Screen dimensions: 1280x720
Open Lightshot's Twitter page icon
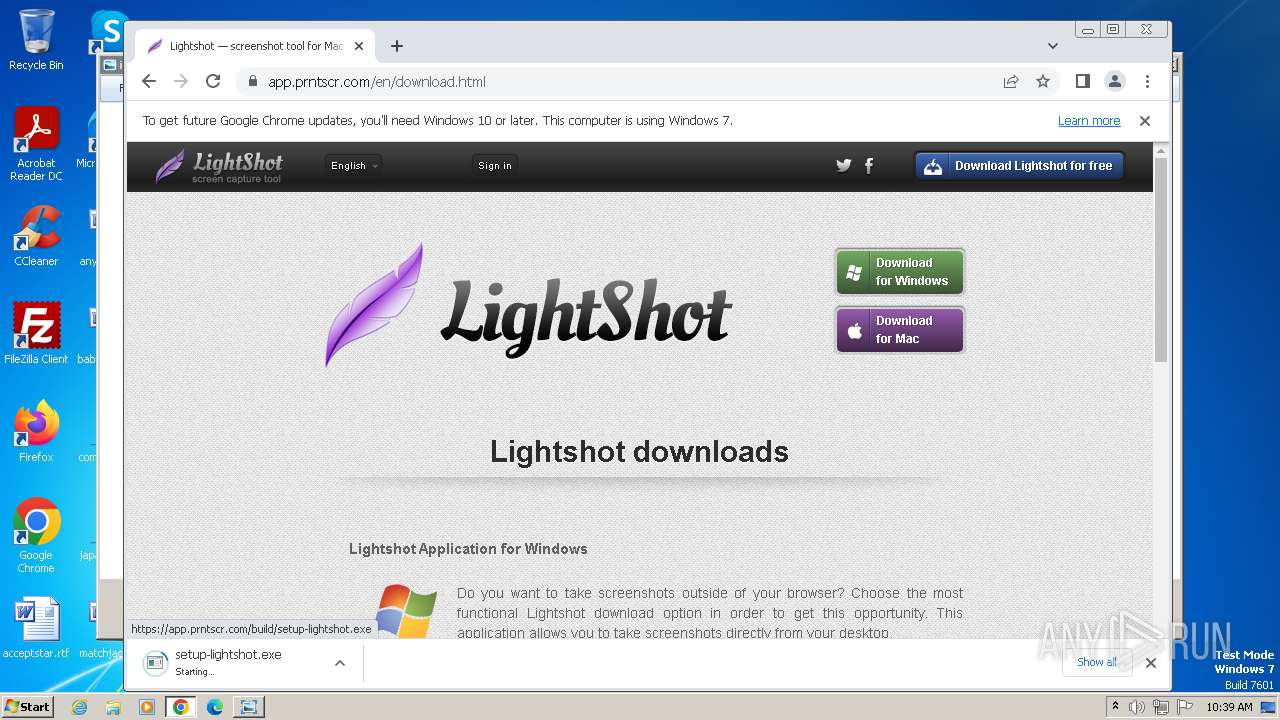(844, 166)
